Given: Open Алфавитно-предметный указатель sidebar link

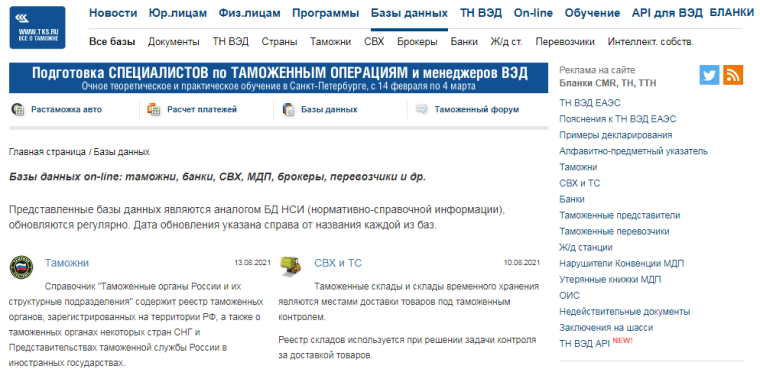Looking at the screenshot, I should click(x=633, y=151).
